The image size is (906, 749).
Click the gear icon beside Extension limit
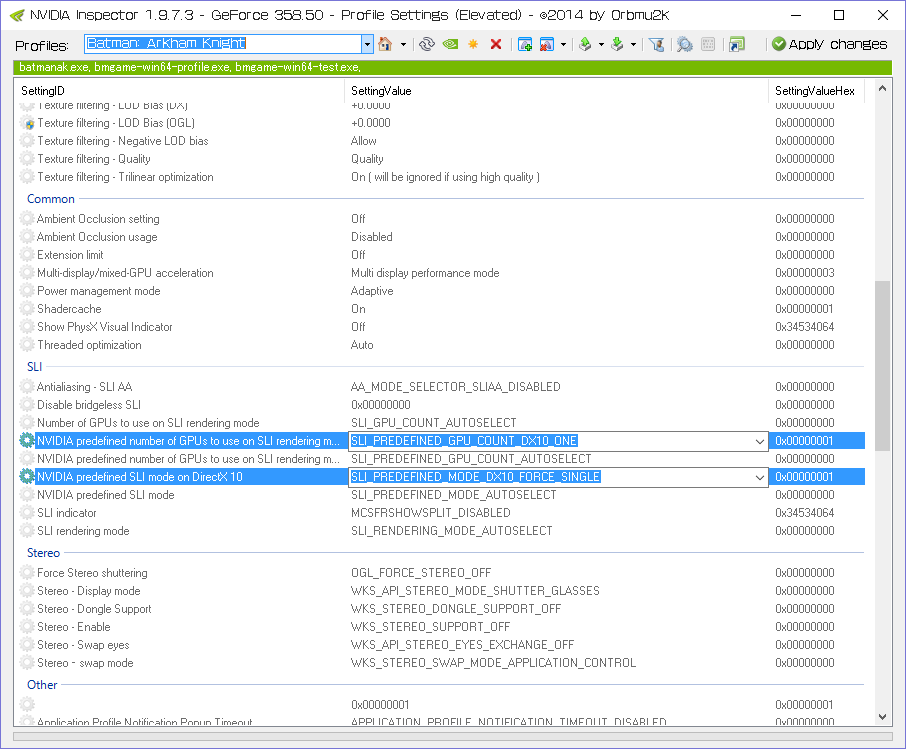(x=27, y=255)
